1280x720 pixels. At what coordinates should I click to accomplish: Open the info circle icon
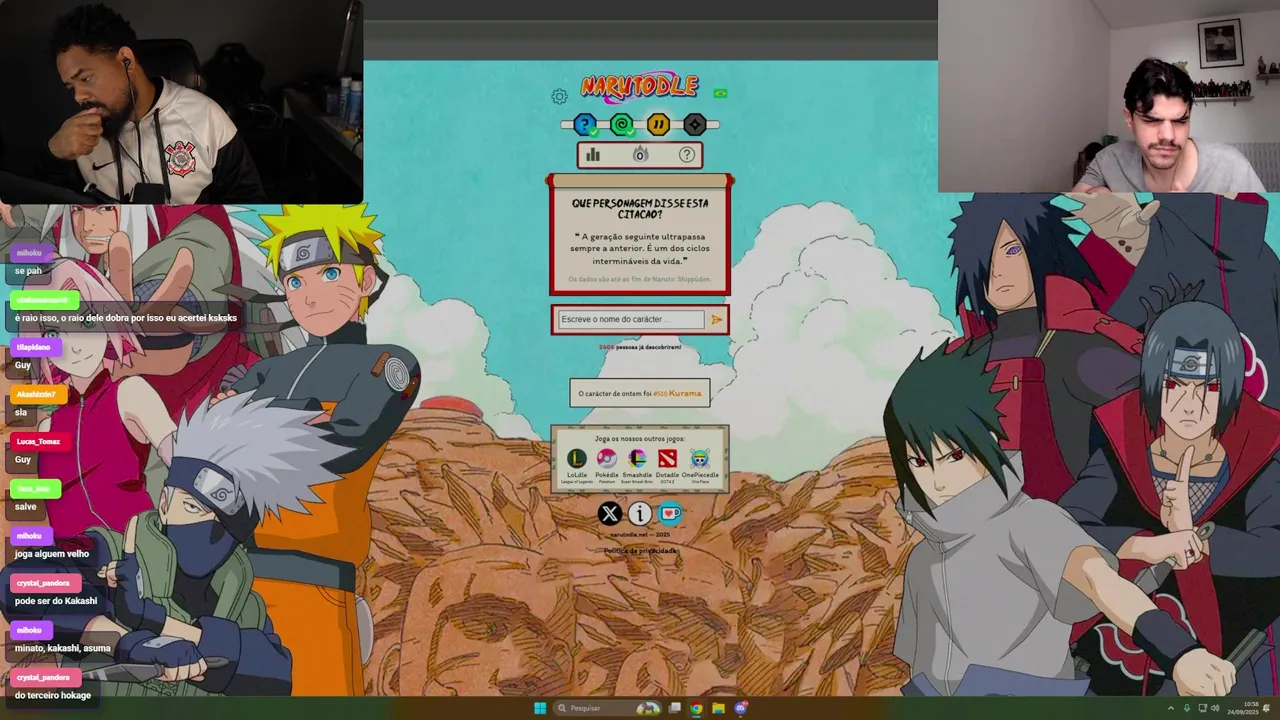[640, 514]
